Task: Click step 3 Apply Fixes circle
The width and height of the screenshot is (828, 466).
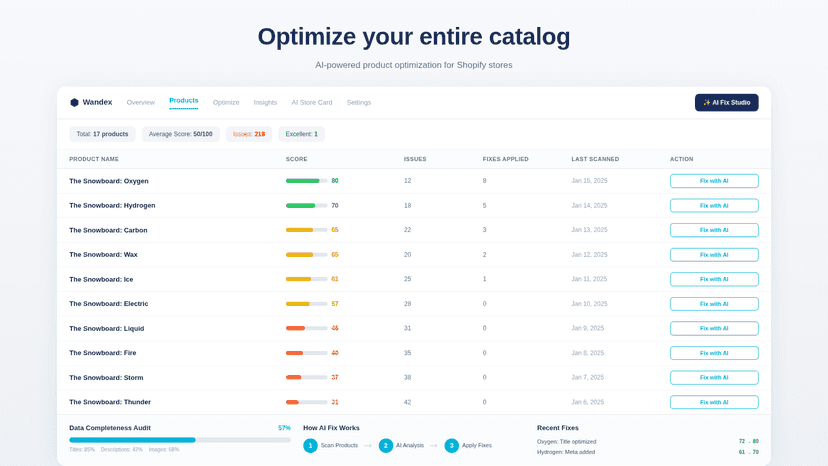Action: tap(451, 445)
